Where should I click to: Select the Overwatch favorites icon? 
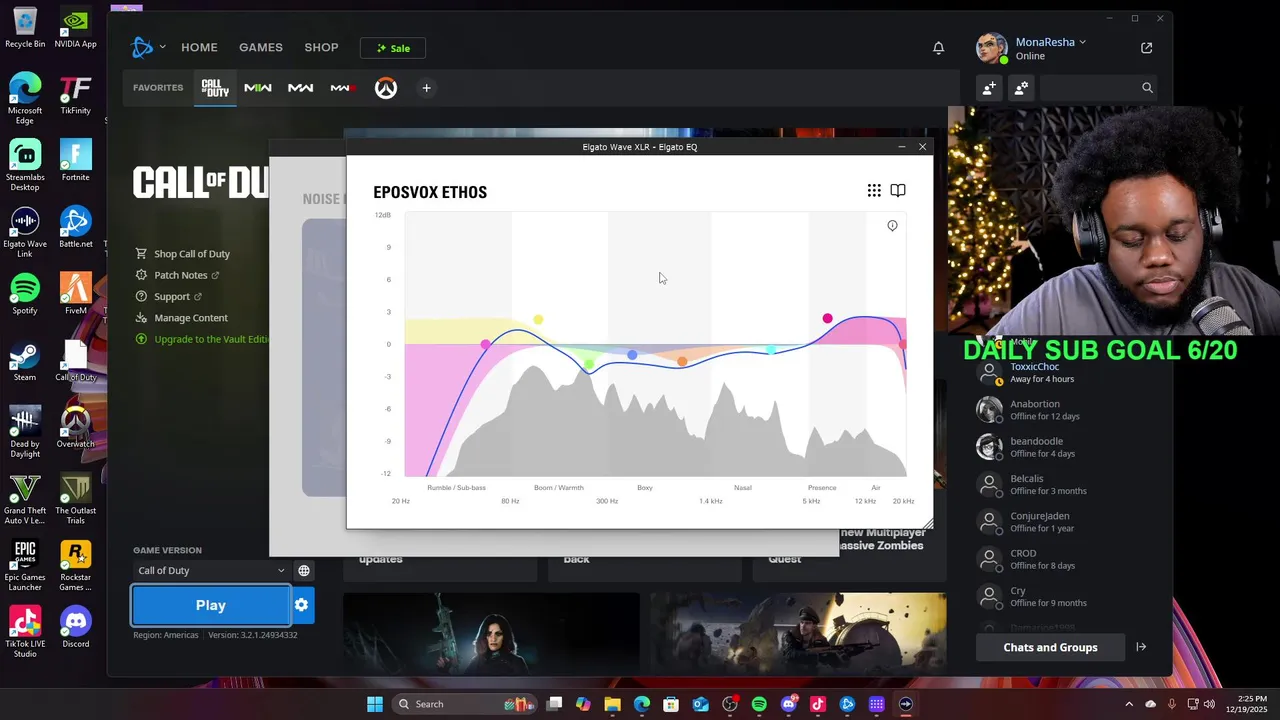coord(386,88)
